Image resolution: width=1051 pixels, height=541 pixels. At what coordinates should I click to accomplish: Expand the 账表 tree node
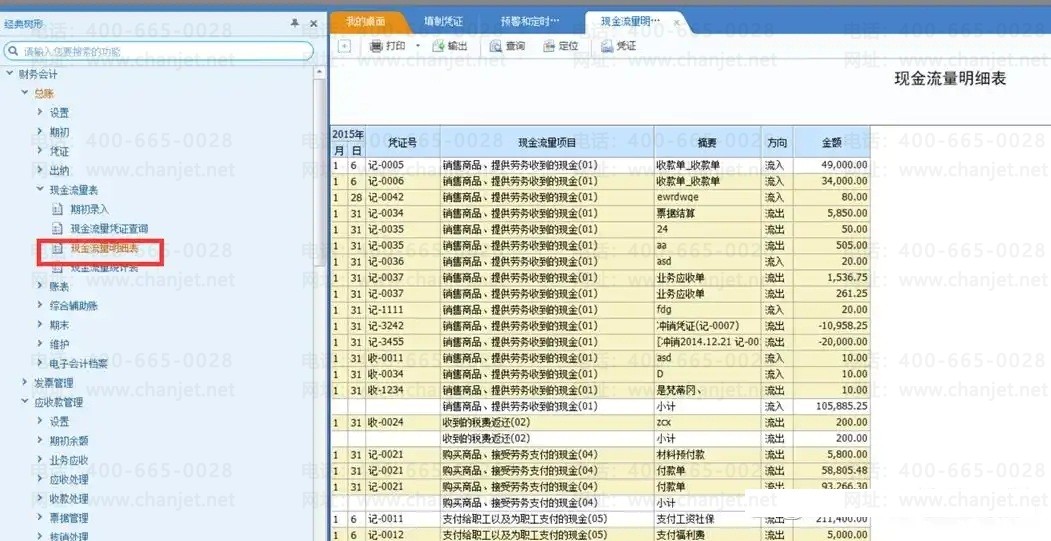coord(40,286)
